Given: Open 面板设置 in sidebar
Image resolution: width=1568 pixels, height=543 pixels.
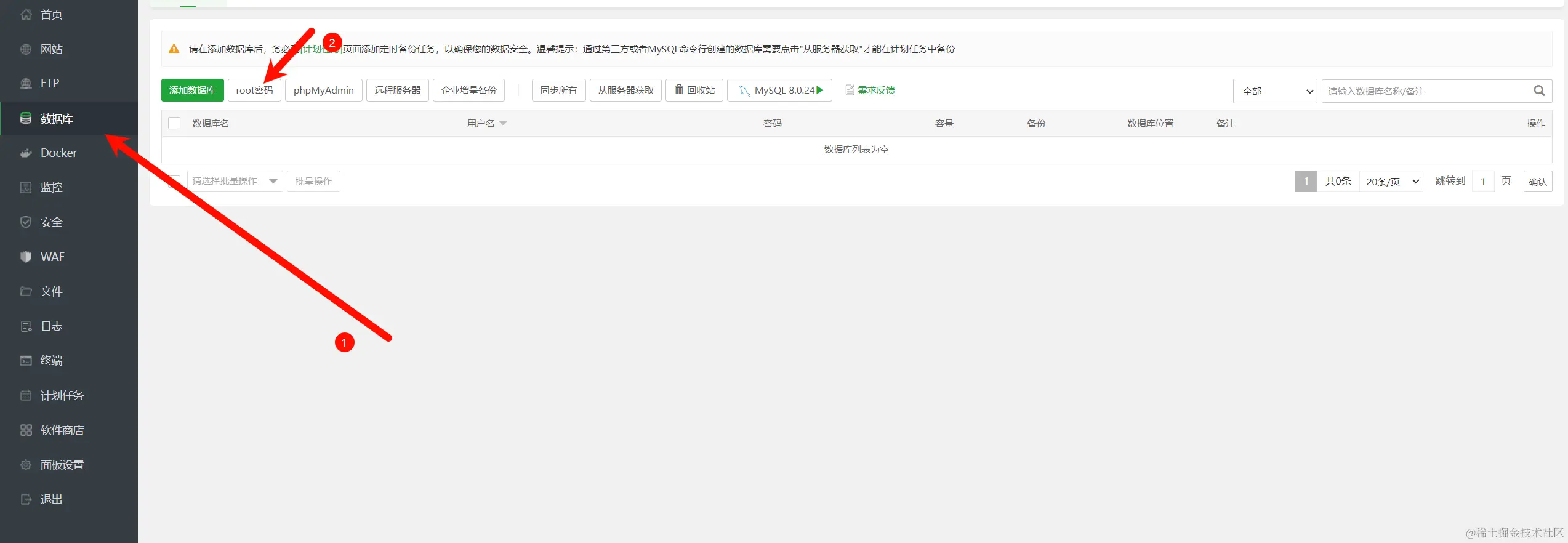Looking at the screenshot, I should tap(62, 465).
